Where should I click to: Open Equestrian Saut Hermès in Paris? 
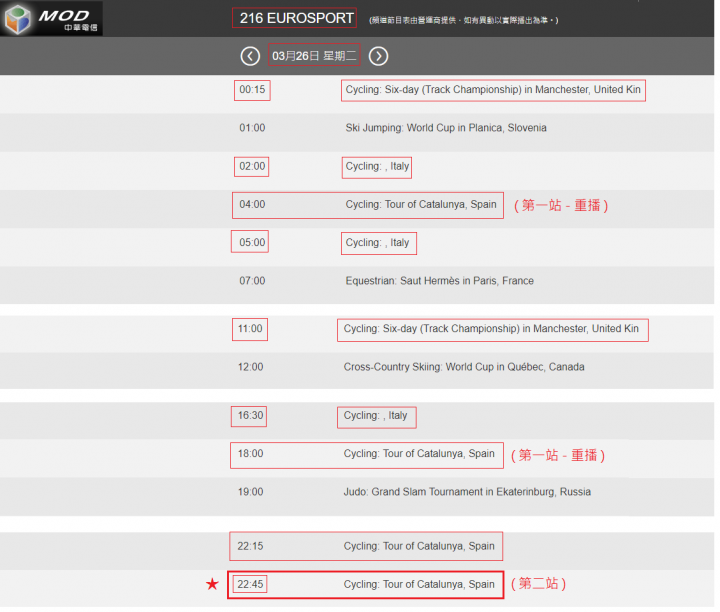point(439,281)
